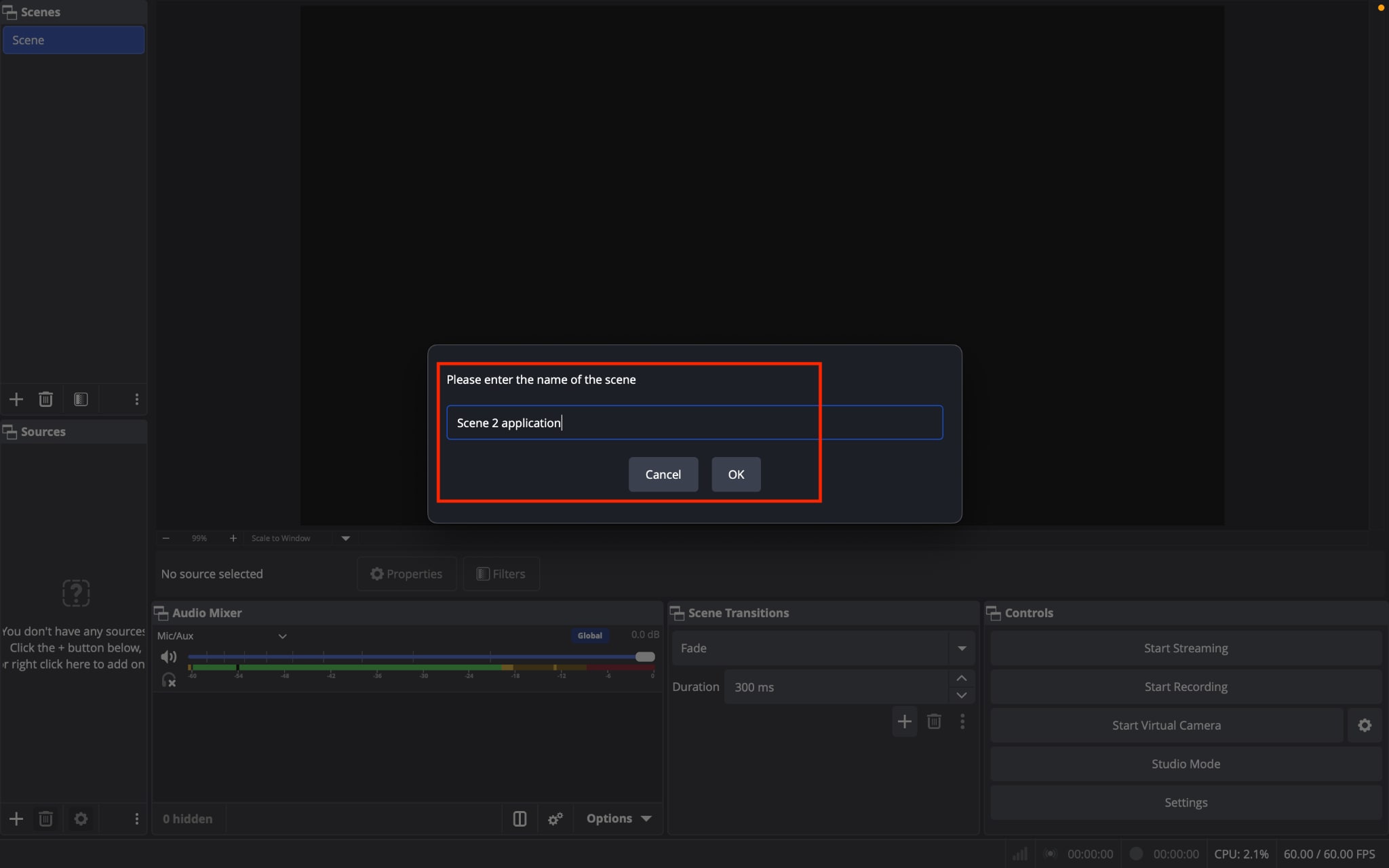The height and width of the screenshot is (868, 1389).
Task: Click the CPU: 2.1% status text
Action: [x=1241, y=854]
